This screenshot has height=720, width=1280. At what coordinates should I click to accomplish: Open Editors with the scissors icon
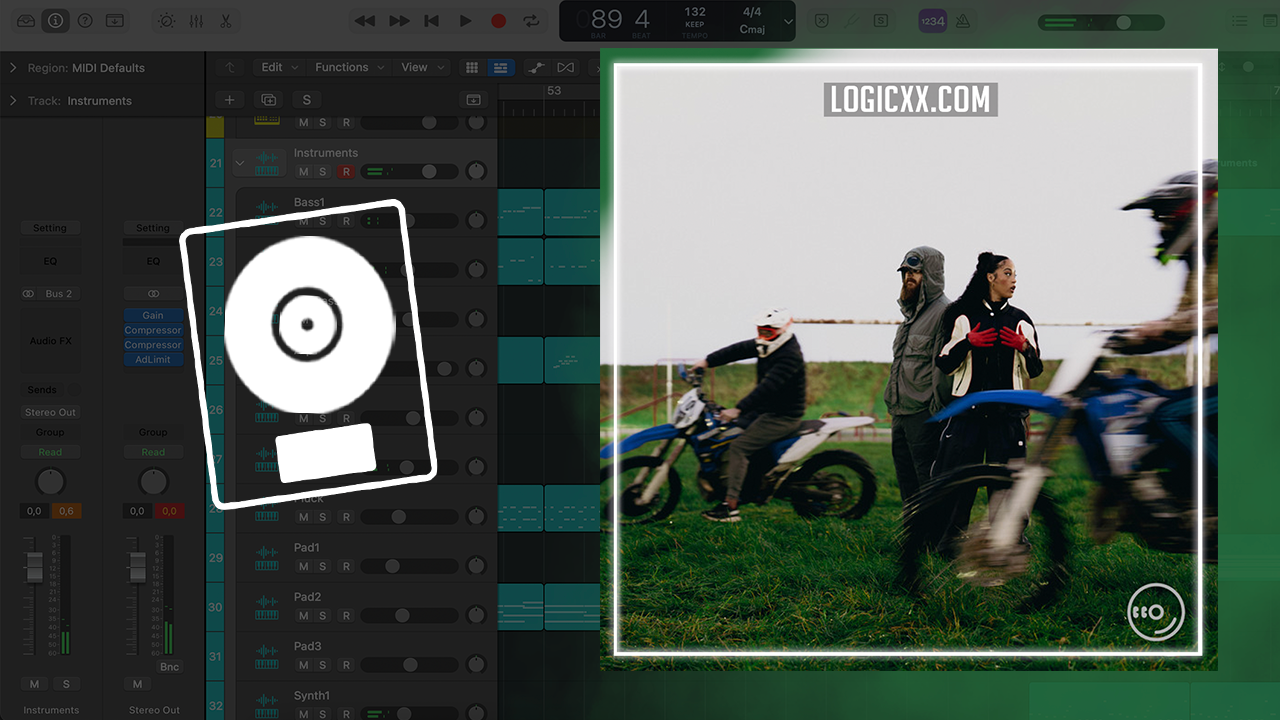tap(226, 20)
